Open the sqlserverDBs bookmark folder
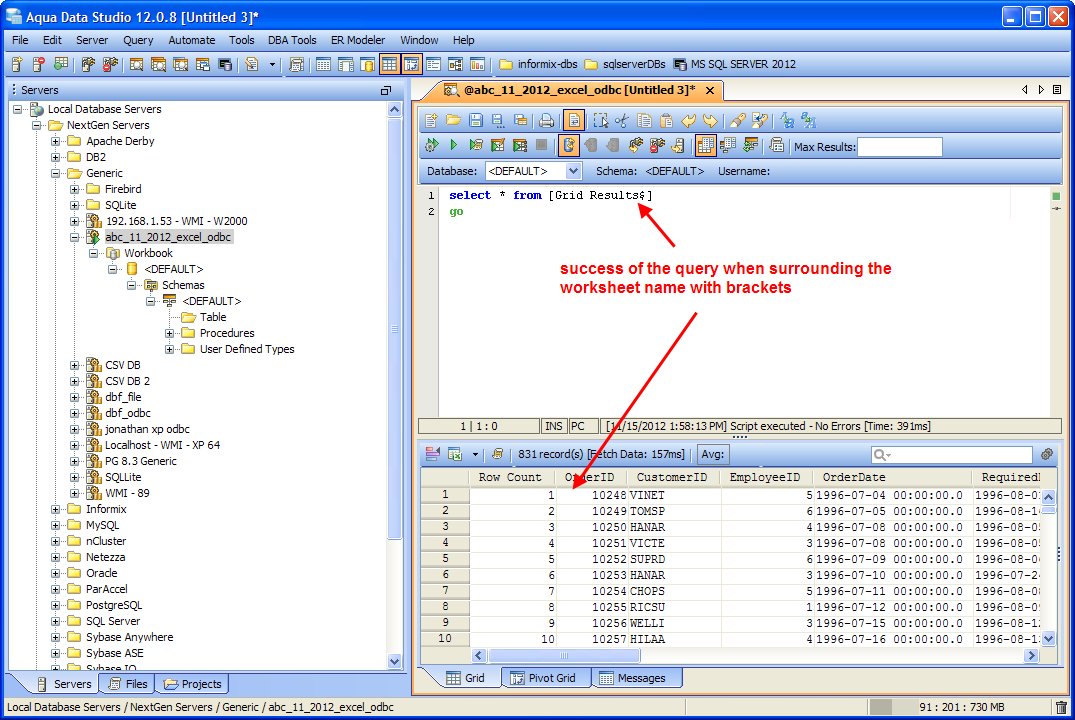Screen dimensions: 1075x720 pyautogui.click(x=625, y=64)
